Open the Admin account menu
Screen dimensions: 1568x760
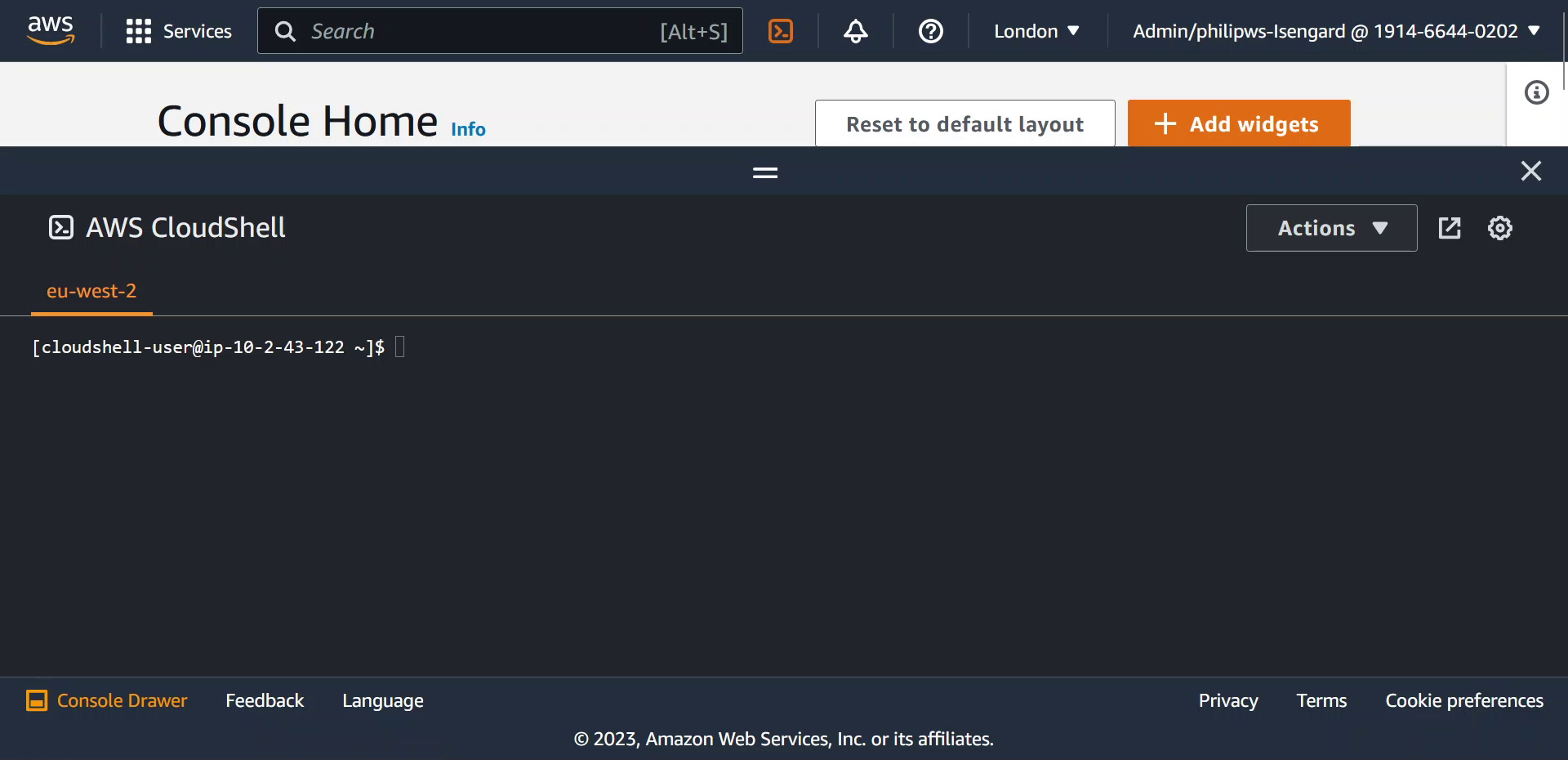click(x=1336, y=31)
